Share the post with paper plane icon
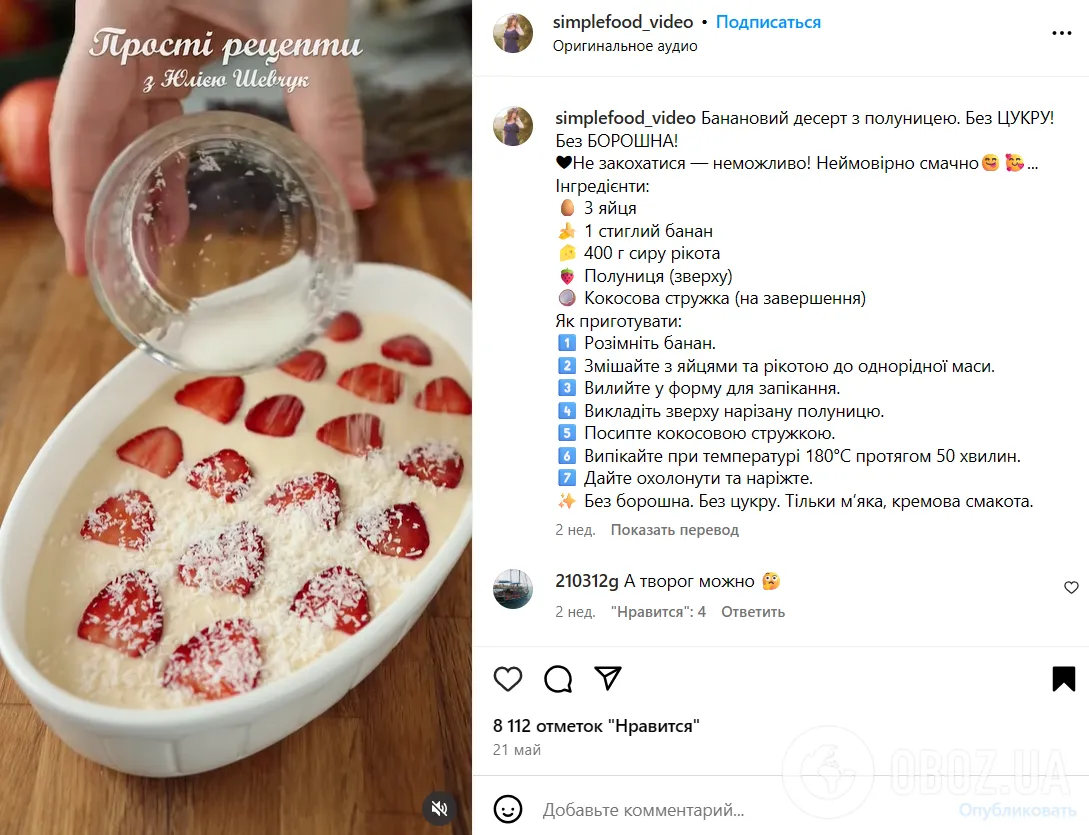 pos(608,678)
